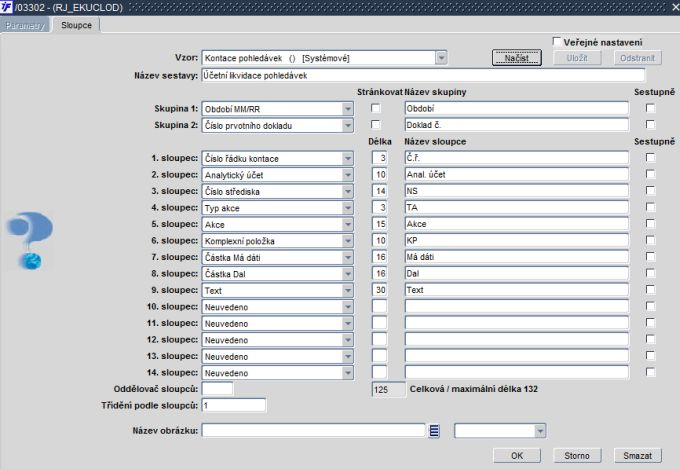Screen dimensions: 680x469
Task: Expand the Skupina 1 dropdown
Action: point(348,109)
